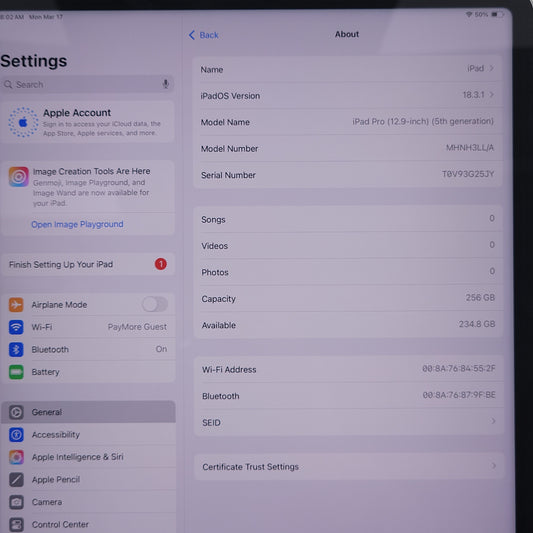Viewport: 533px width, 533px height.
Task: Tap the Apple Intelligence & Siri icon
Action: (16, 457)
